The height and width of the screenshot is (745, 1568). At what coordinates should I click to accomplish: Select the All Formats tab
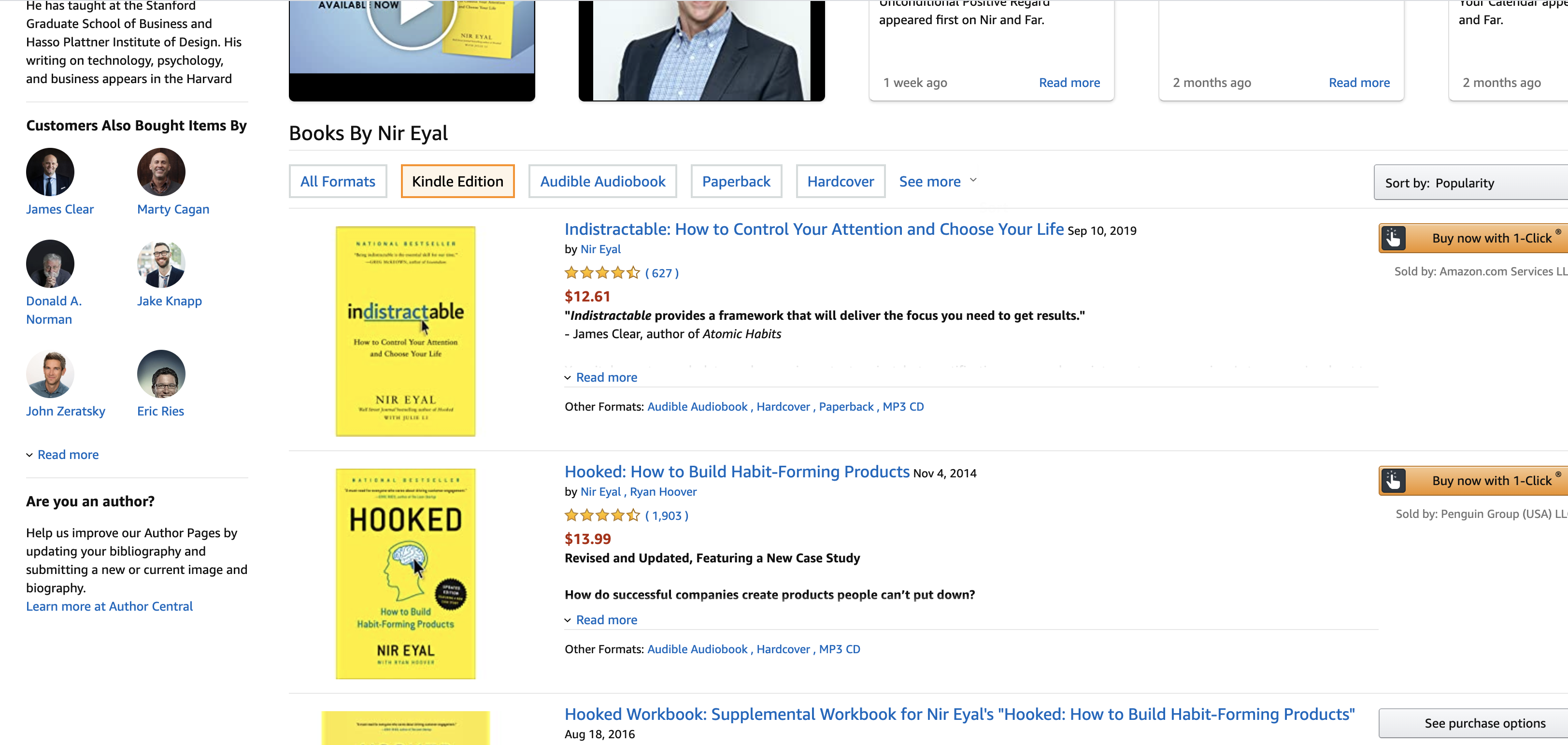point(337,181)
